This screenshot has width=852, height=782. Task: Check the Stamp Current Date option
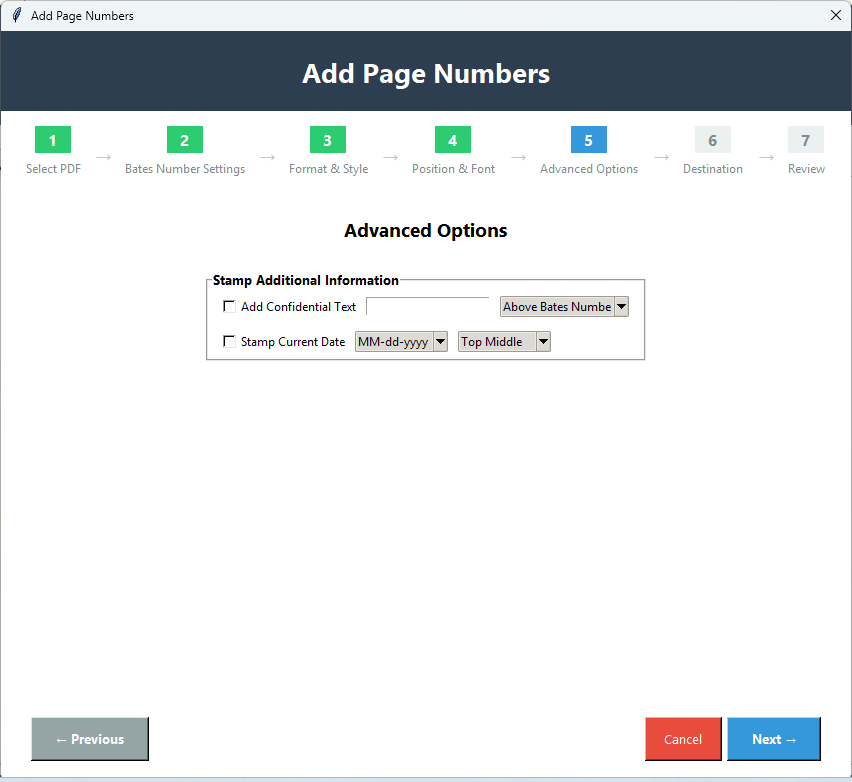point(229,341)
